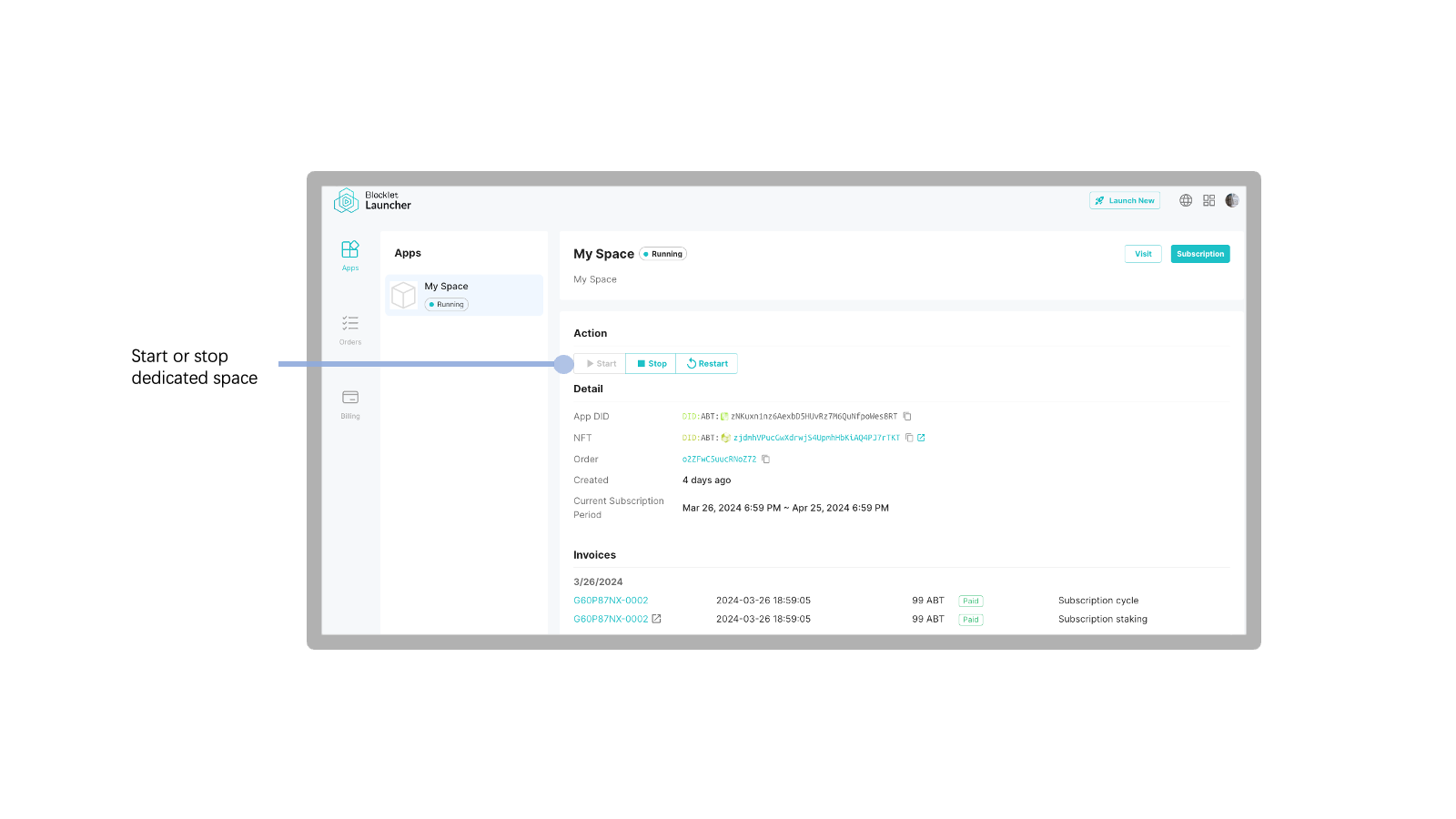Copy the Order ID
Screen dimensions: 1456x819
pyautogui.click(x=766, y=460)
